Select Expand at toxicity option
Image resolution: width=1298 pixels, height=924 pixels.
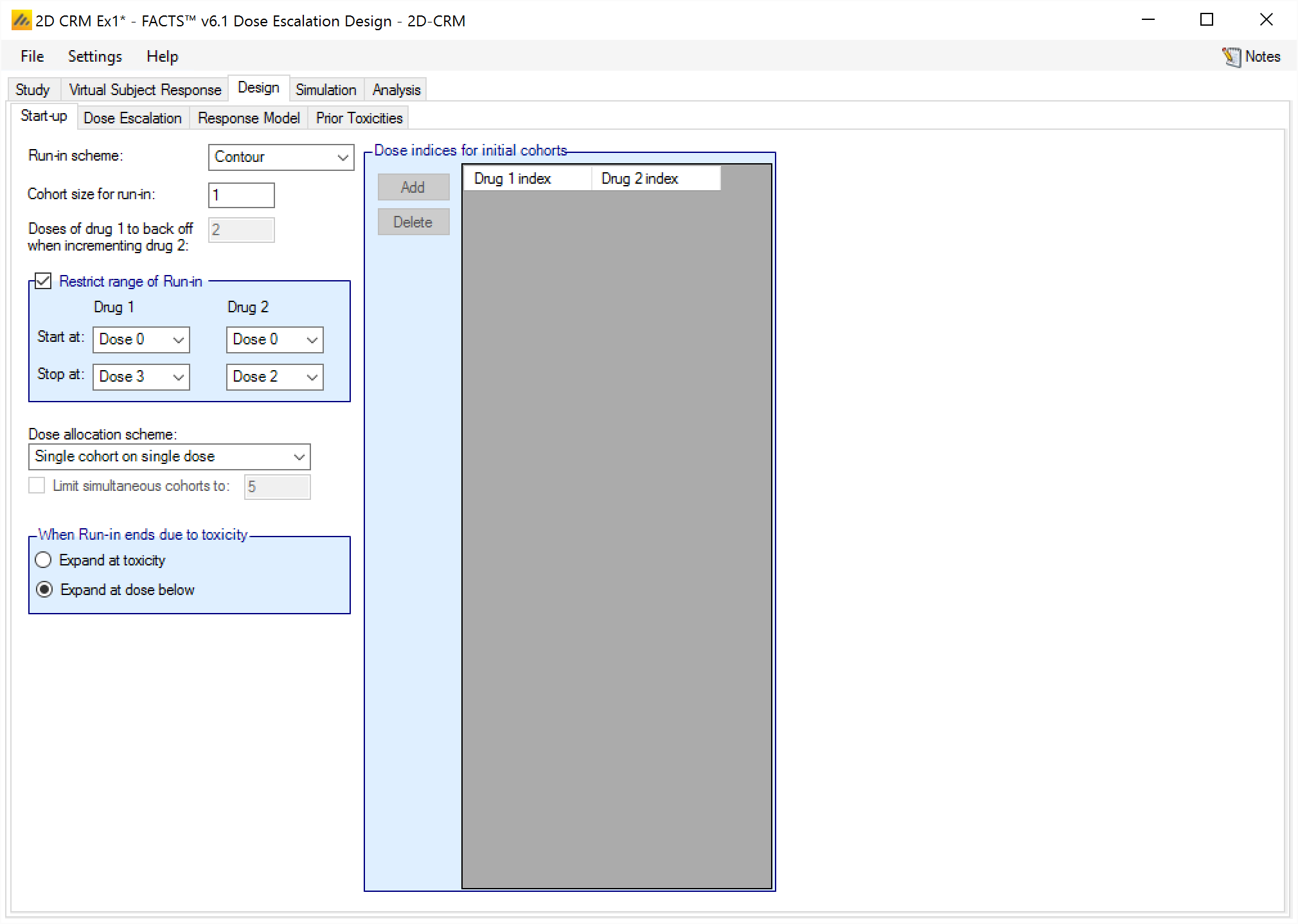point(44,560)
